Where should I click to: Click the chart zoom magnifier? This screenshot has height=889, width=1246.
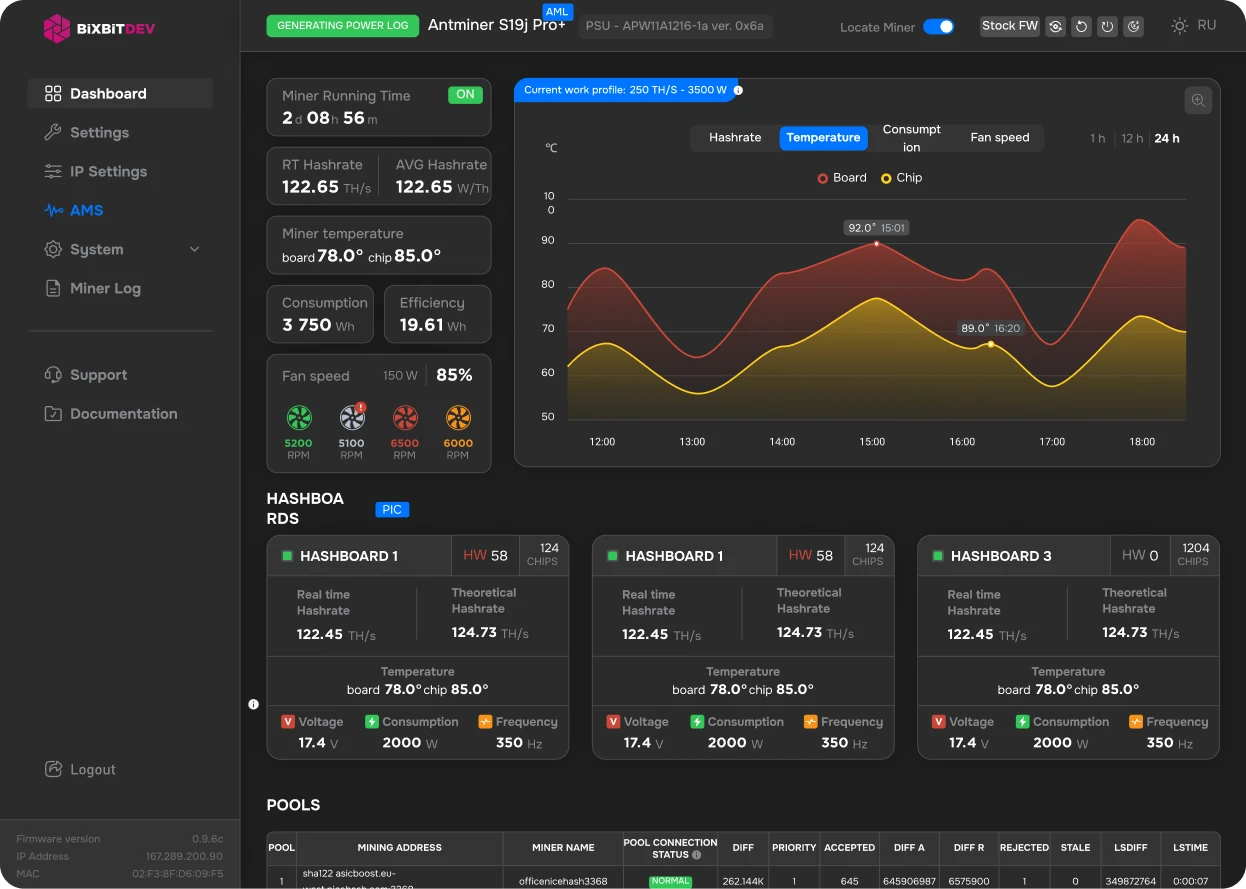point(1198,100)
